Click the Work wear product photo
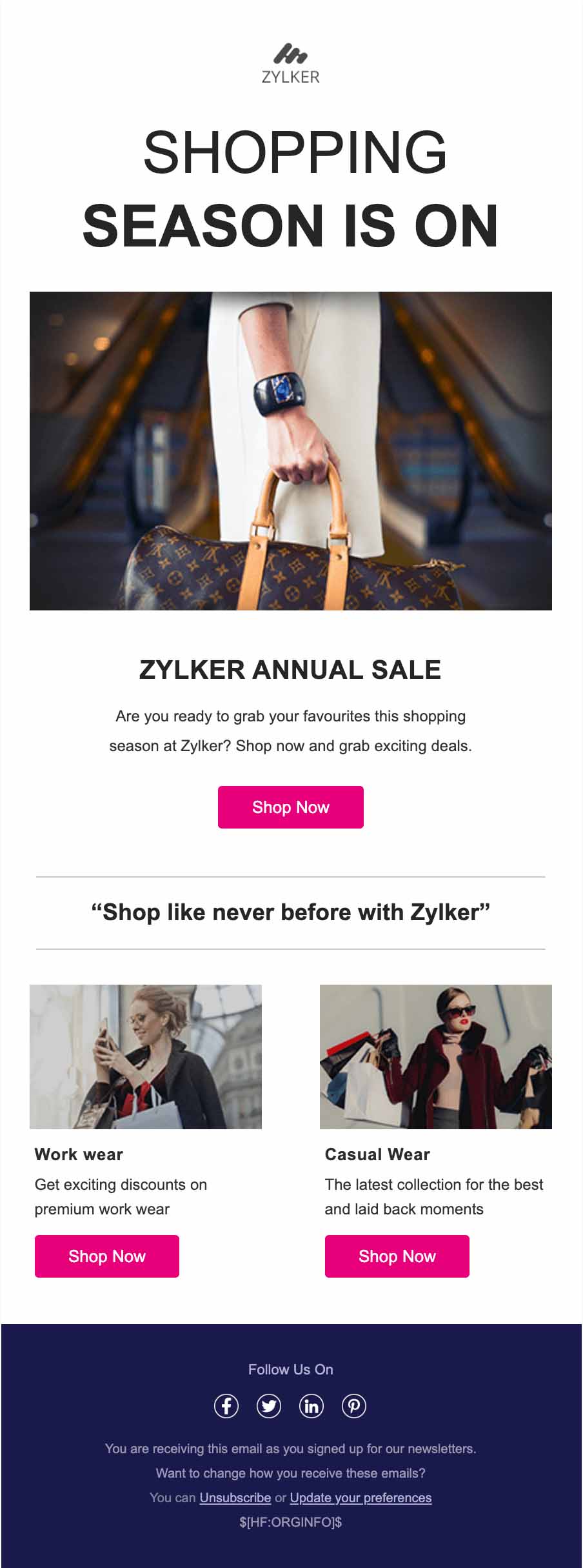 tap(146, 1057)
